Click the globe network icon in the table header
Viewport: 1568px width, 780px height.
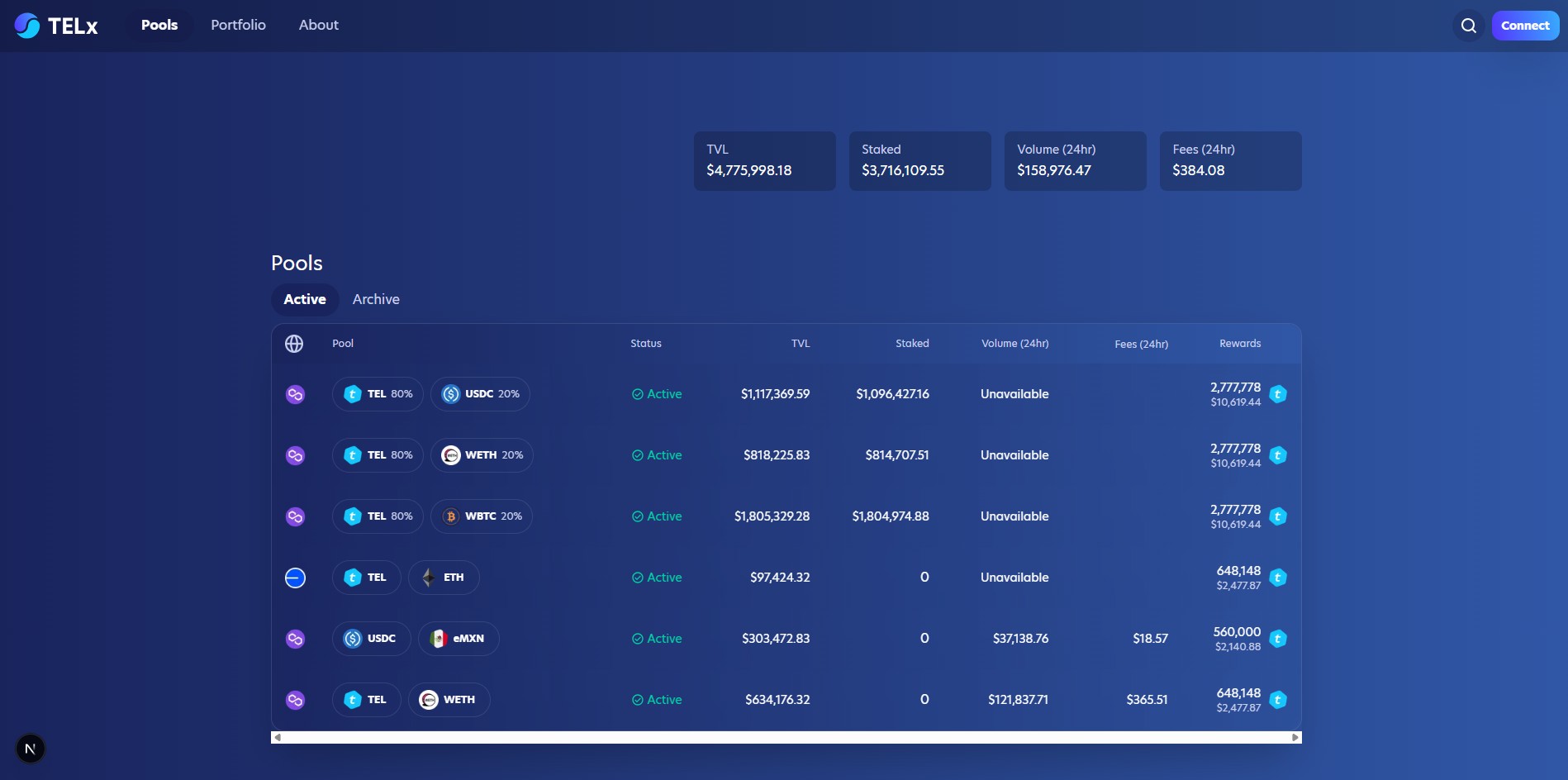pyautogui.click(x=294, y=344)
